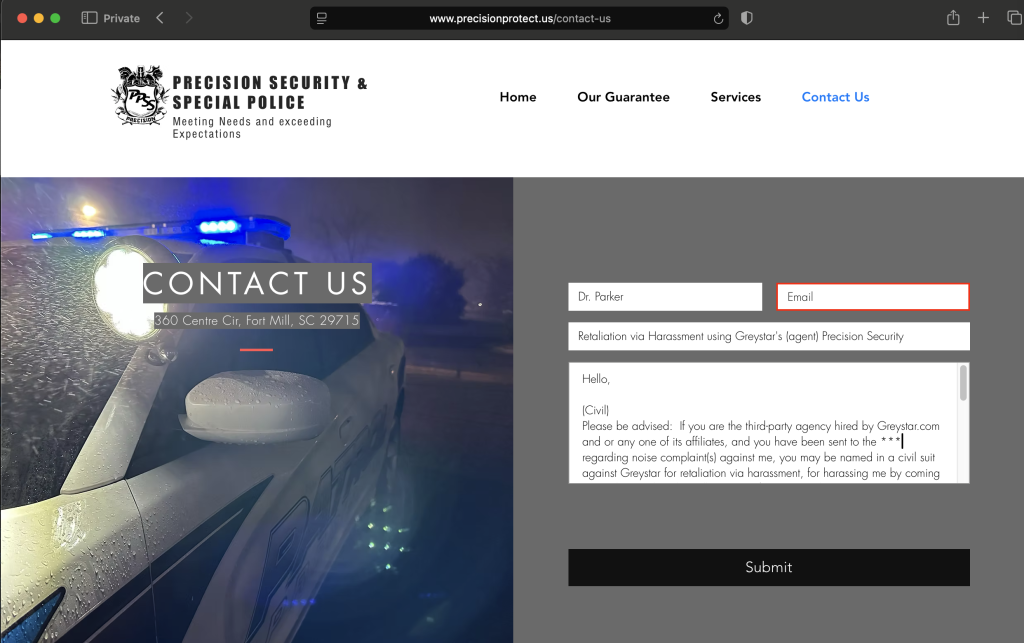Click the privacy shield icon

(746, 18)
